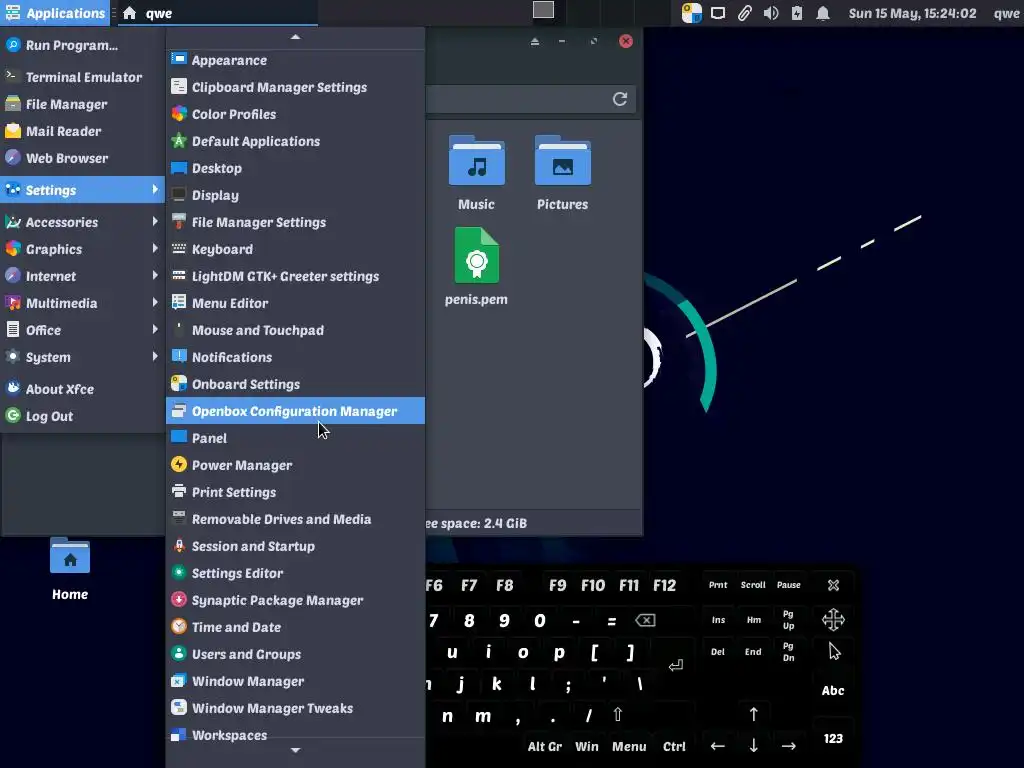1024x768 pixels.
Task: Open the Pictures folder
Action: tap(562, 173)
